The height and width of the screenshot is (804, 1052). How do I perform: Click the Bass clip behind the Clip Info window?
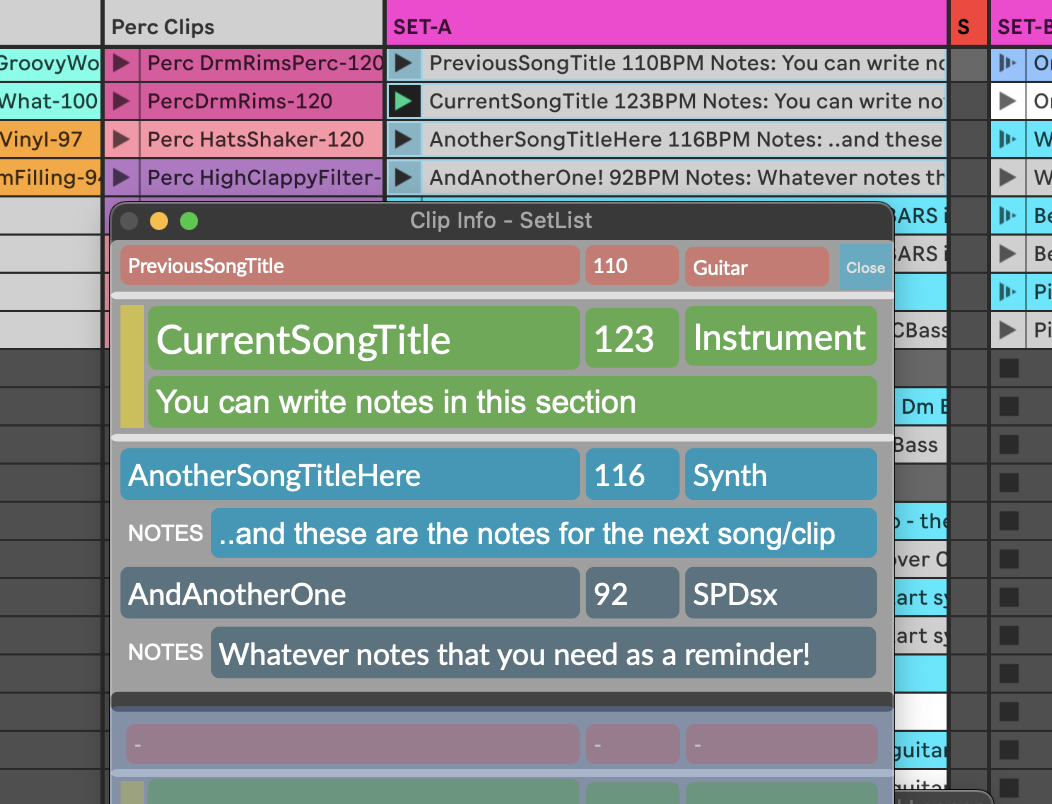[x=920, y=445]
